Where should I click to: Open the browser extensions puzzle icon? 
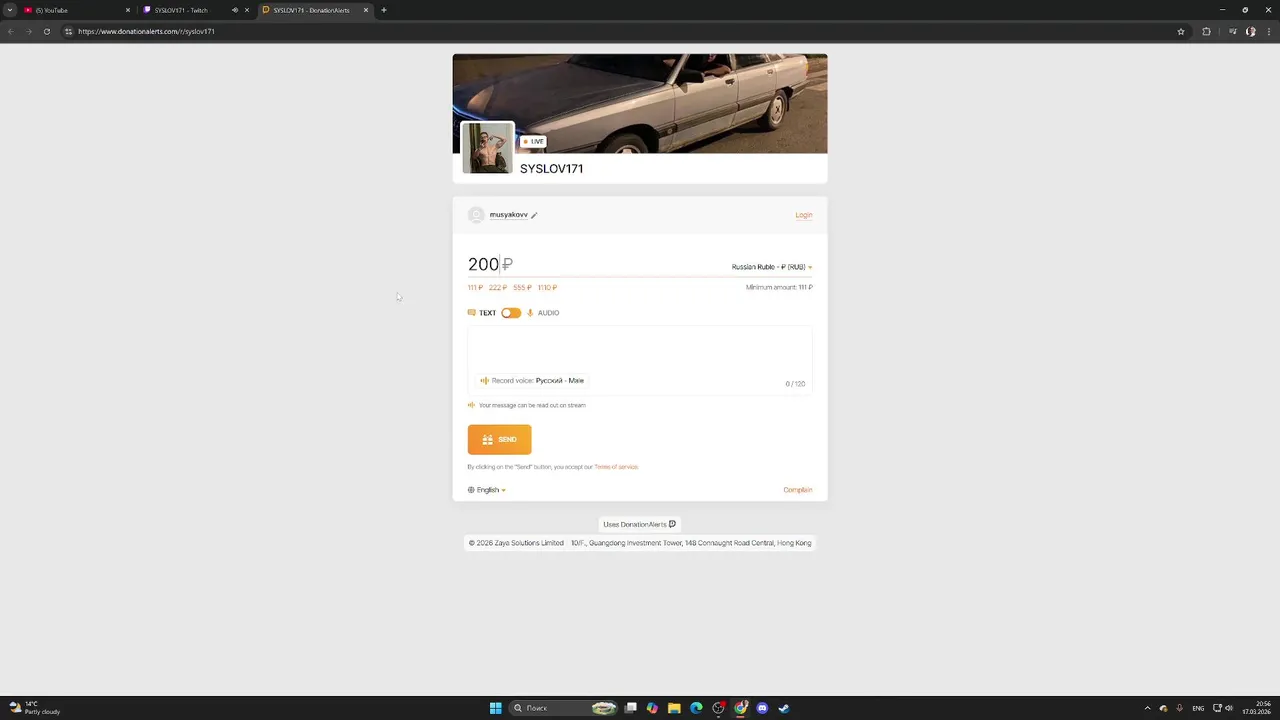click(x=1206, y=31)
